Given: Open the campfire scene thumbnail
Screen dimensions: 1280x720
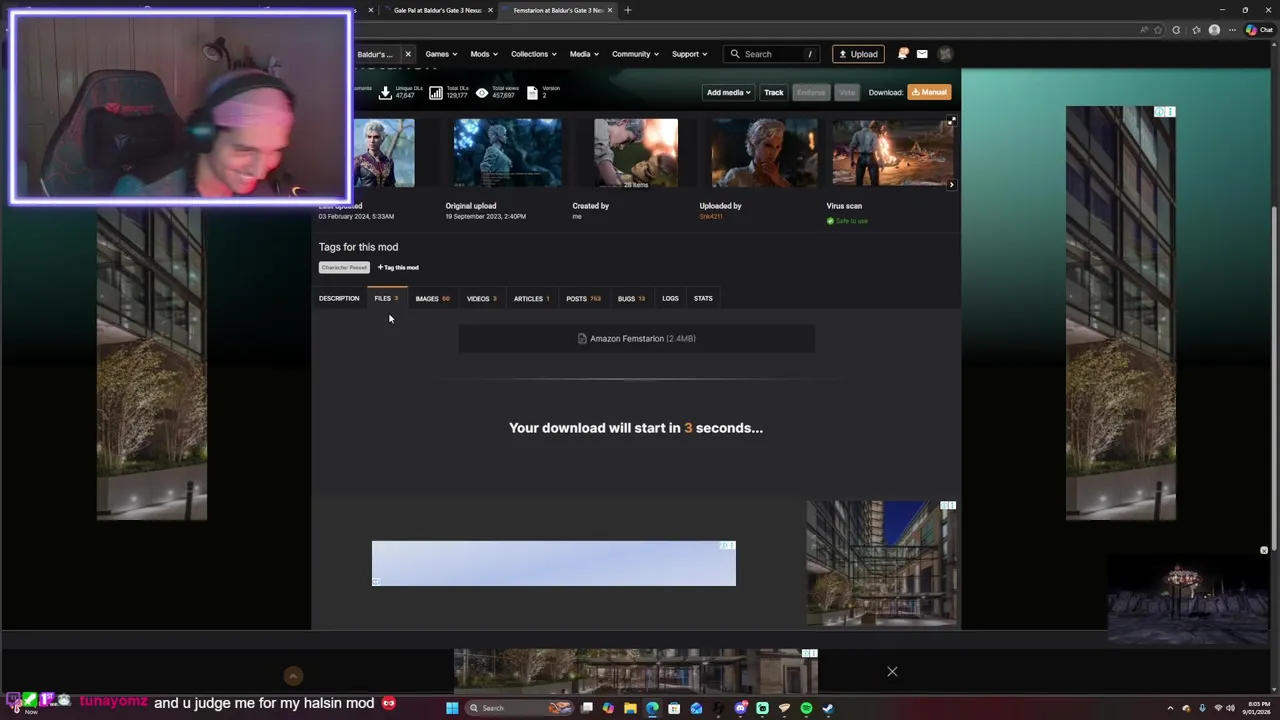Looking at the screenshot, I should coord(893,152).
